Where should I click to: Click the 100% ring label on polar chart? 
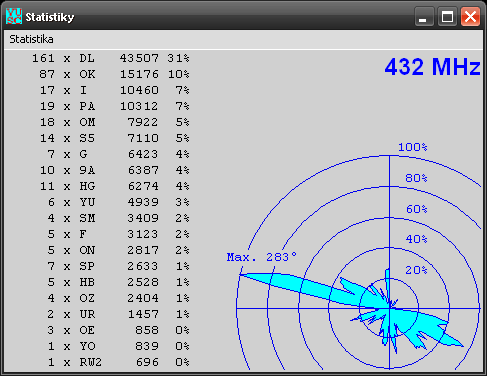point(413,147)
